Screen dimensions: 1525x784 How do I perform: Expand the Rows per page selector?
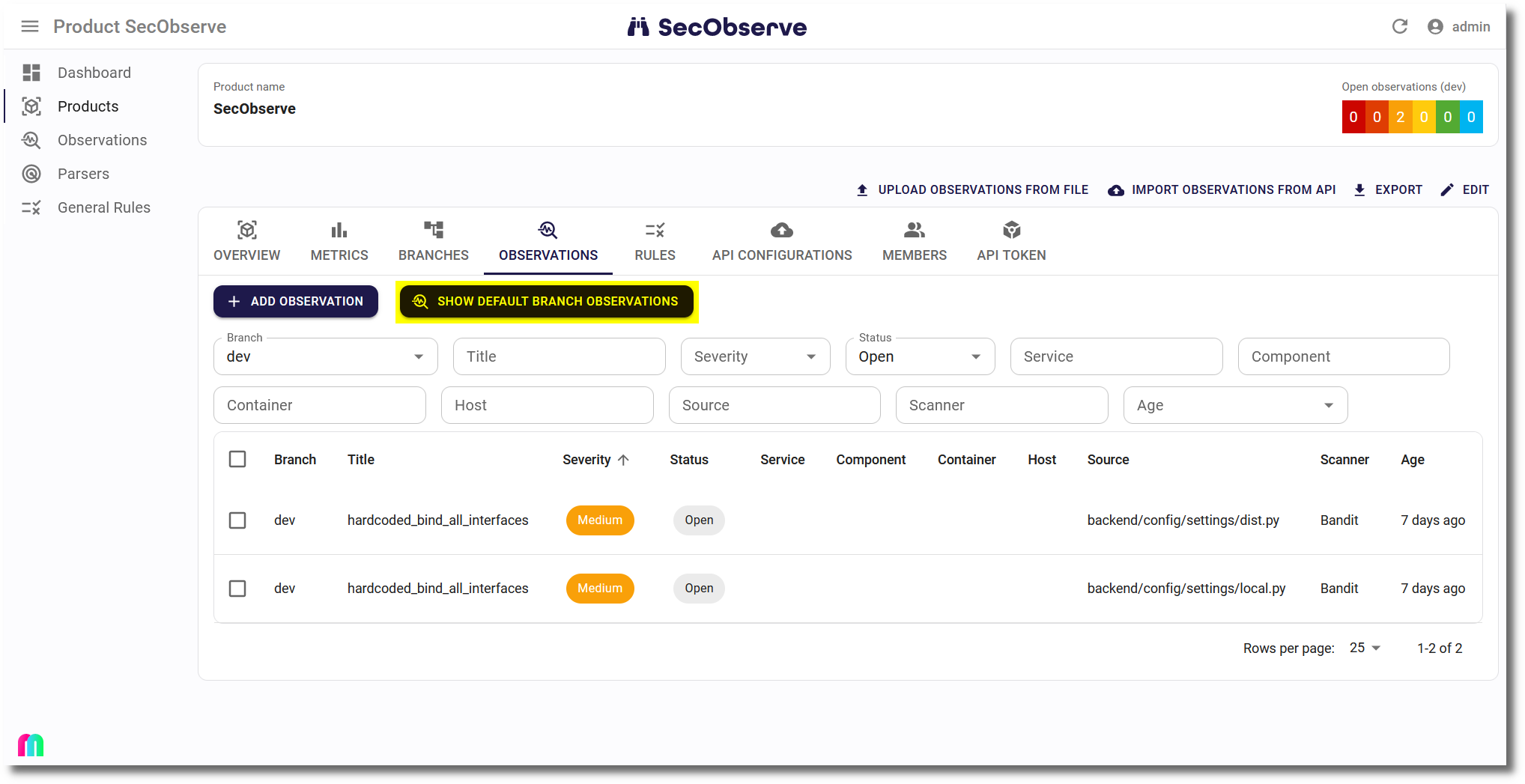coord(1365,647)
